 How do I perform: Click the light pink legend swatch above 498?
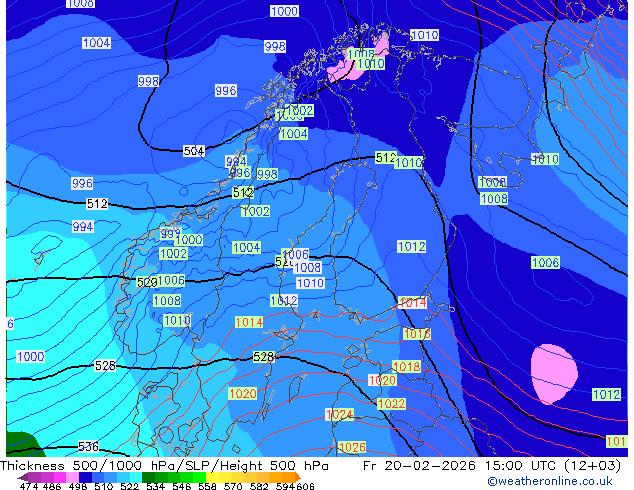coord(72,477)
